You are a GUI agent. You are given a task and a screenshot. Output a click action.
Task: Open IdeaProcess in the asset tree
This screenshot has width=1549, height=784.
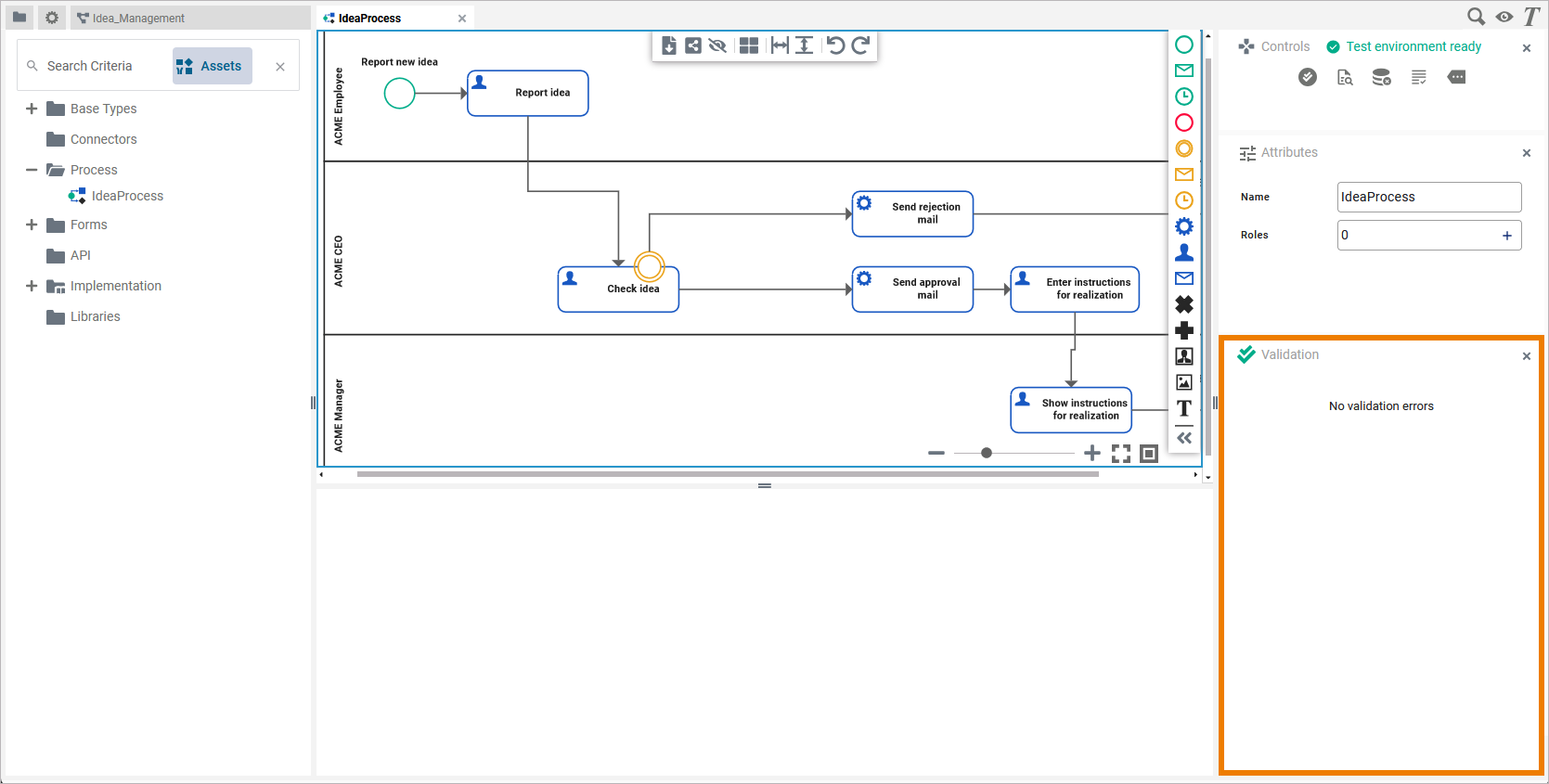point(127,196)
